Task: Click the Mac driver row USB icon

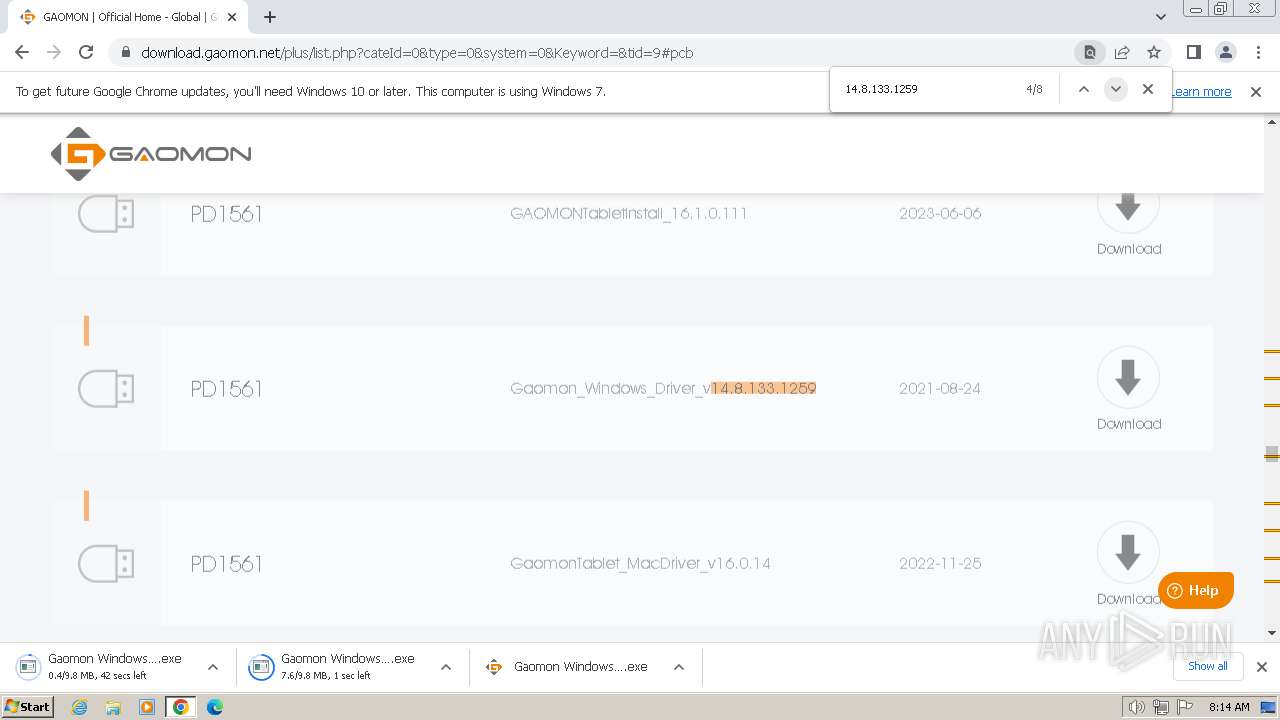Action: (106, 564)
